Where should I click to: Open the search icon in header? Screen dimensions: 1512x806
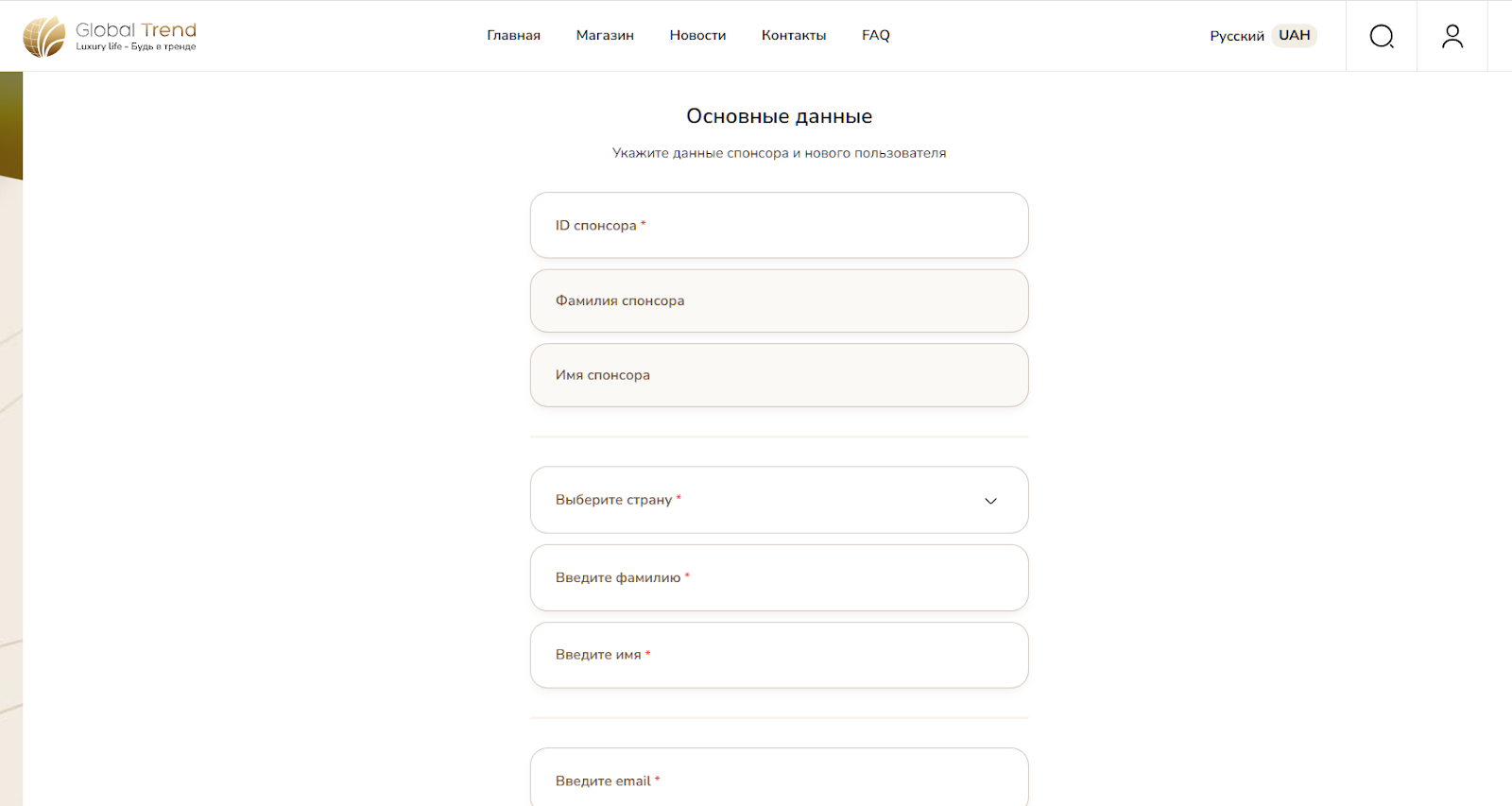1382,36
